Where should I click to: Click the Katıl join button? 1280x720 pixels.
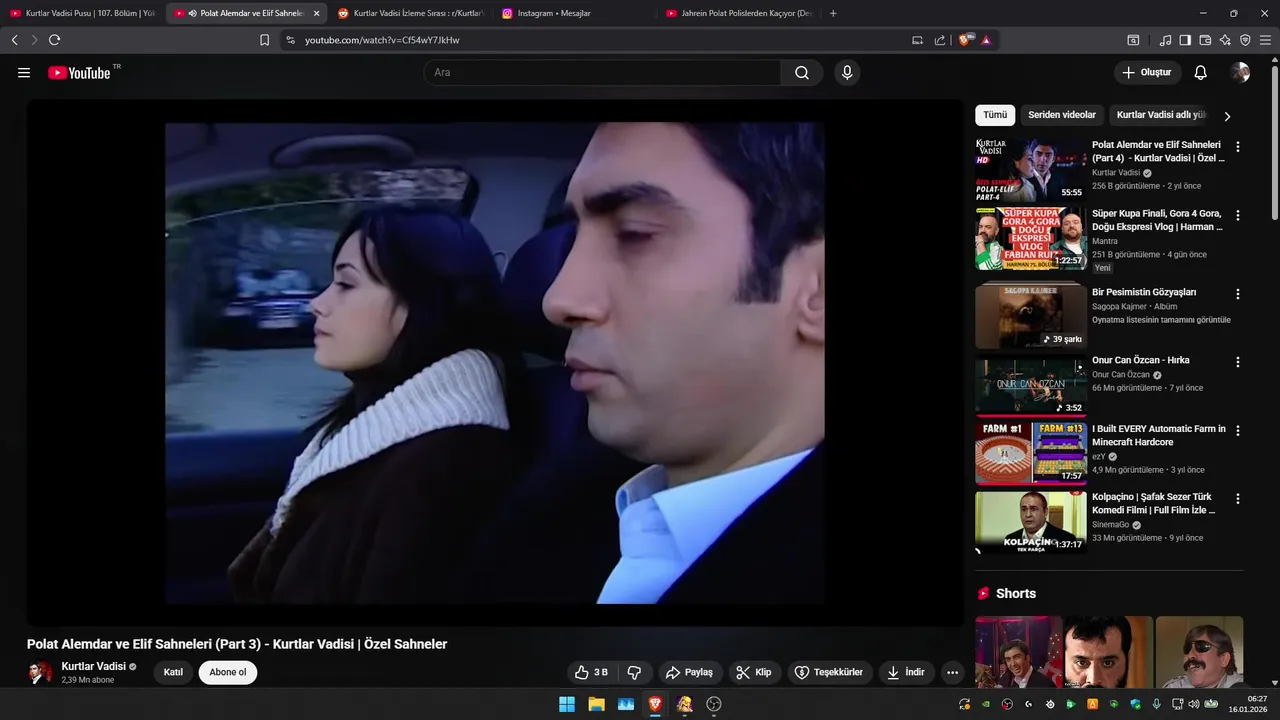(173, 672)
